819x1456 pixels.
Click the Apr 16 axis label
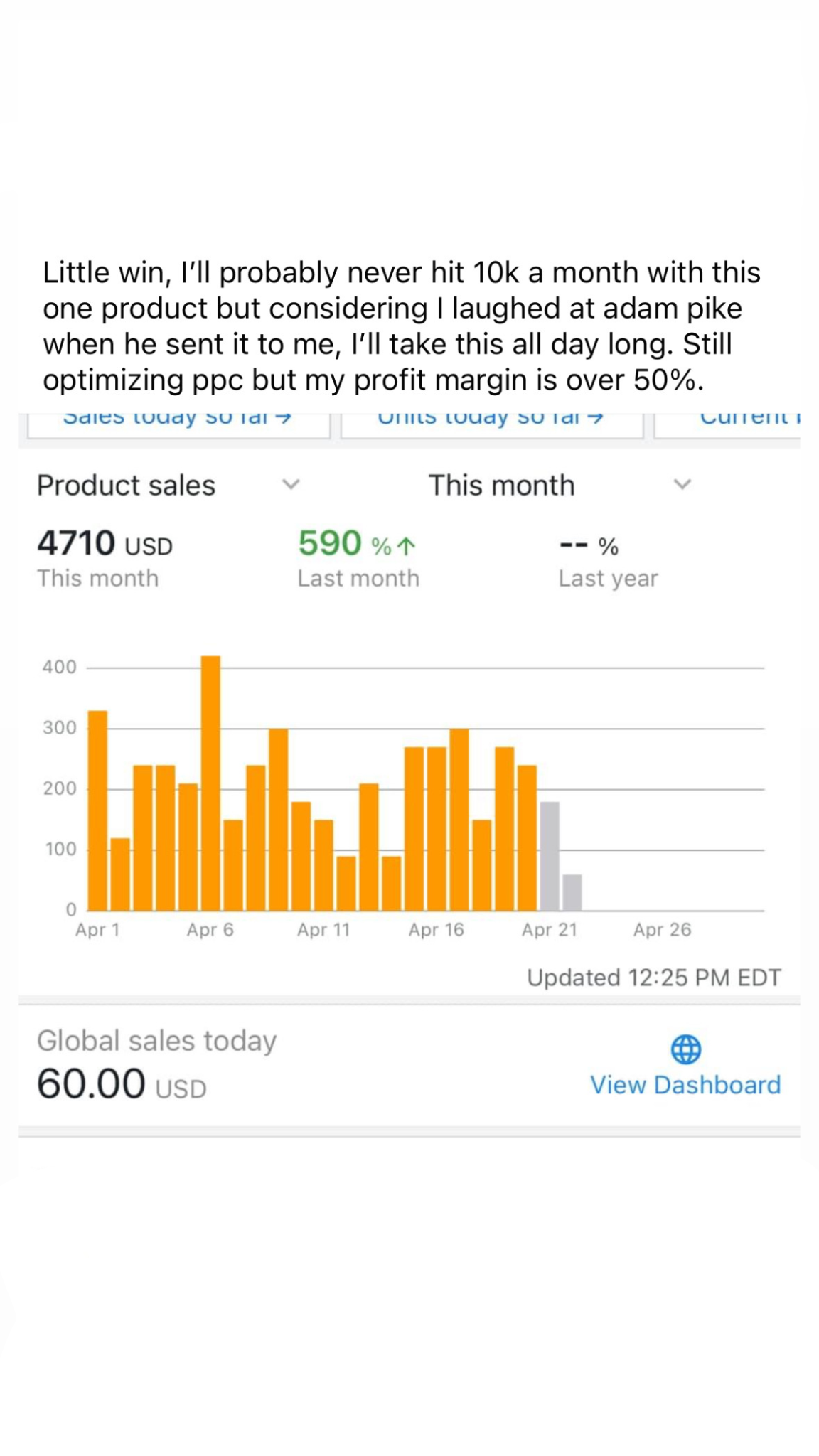tap(436, 930)
